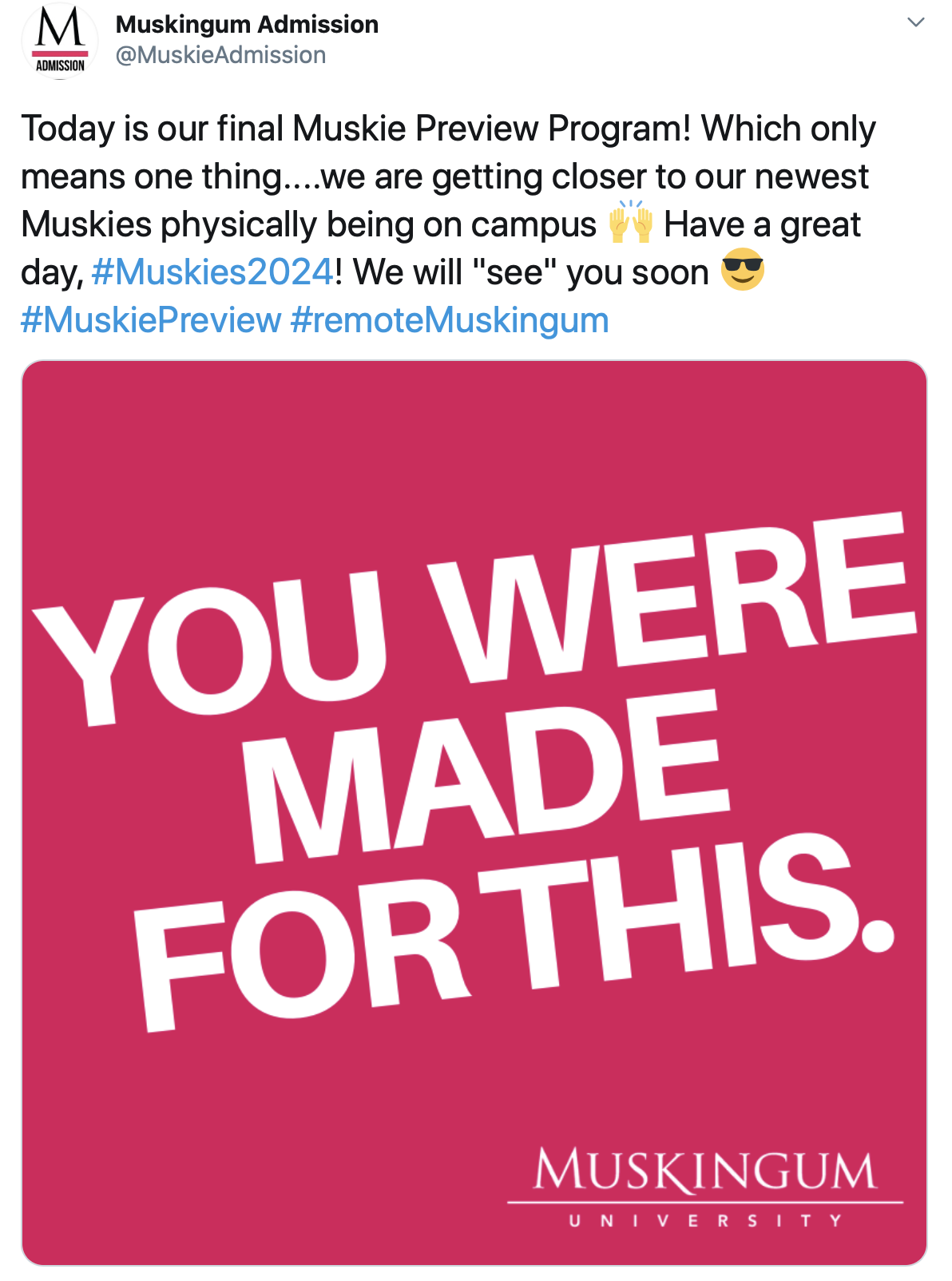The width and height of the screenshot is (952, 1281).
Task: Visit the @MuskieAdmission handle link
Action: click(x=221, y=55)
